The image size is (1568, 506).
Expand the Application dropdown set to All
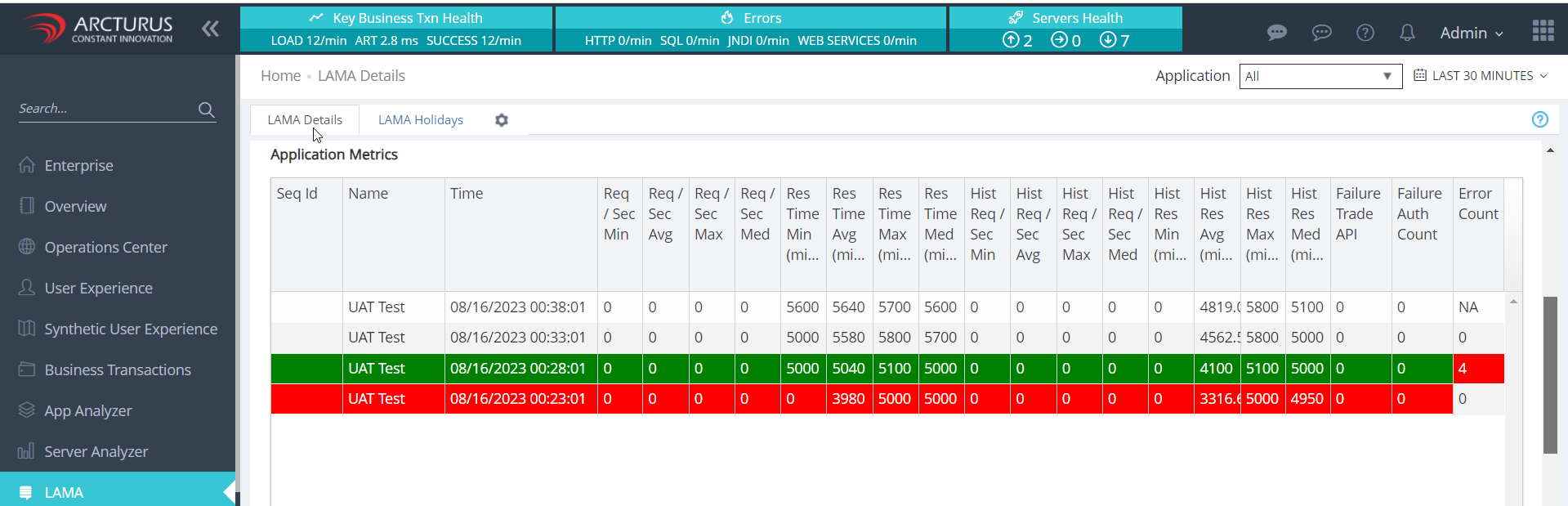(x=1320, y=76)
